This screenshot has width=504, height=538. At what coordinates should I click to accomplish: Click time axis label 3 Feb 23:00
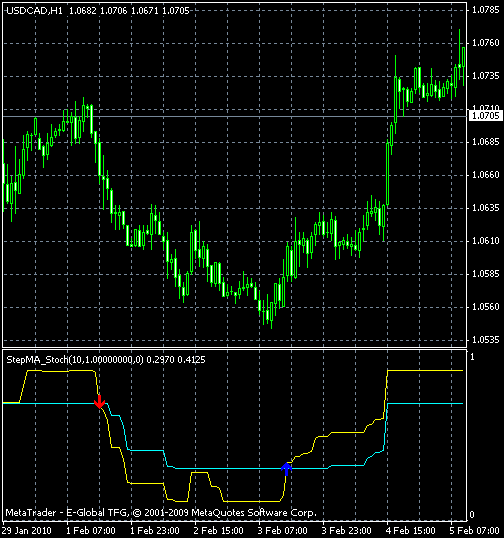tap(347, 530)
